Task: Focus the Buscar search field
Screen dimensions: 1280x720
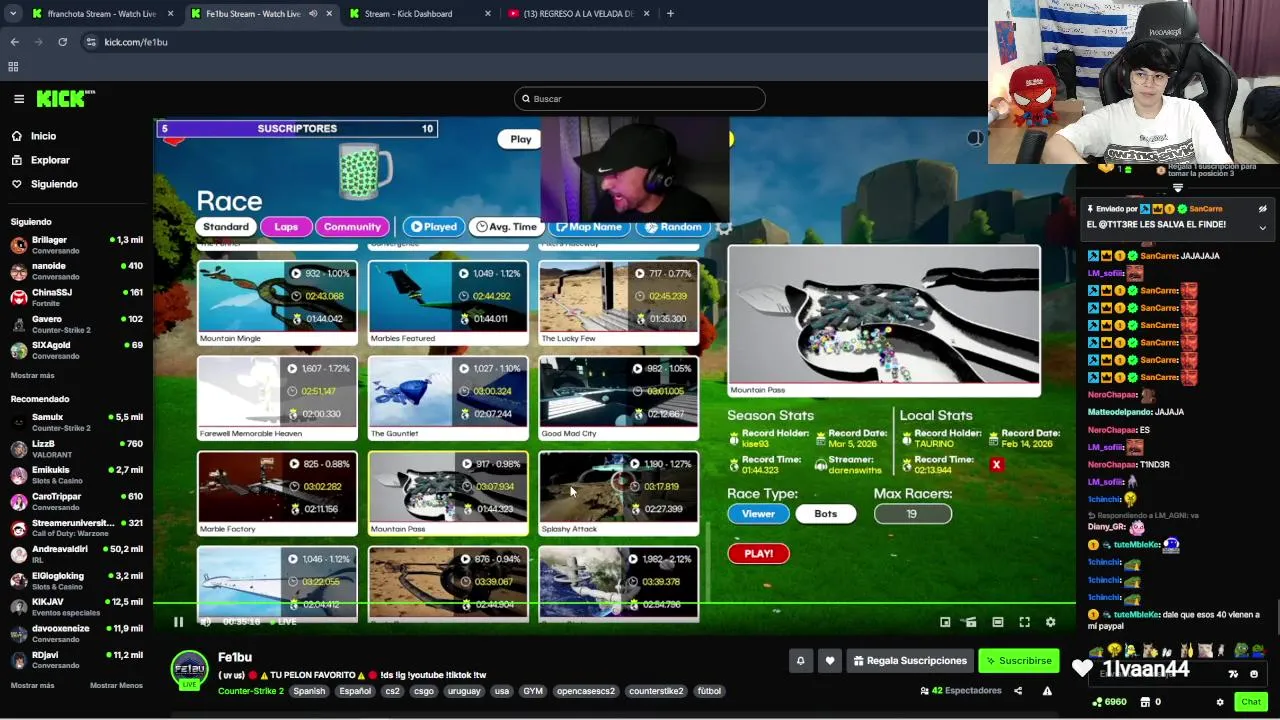Action: coord(640,99)
